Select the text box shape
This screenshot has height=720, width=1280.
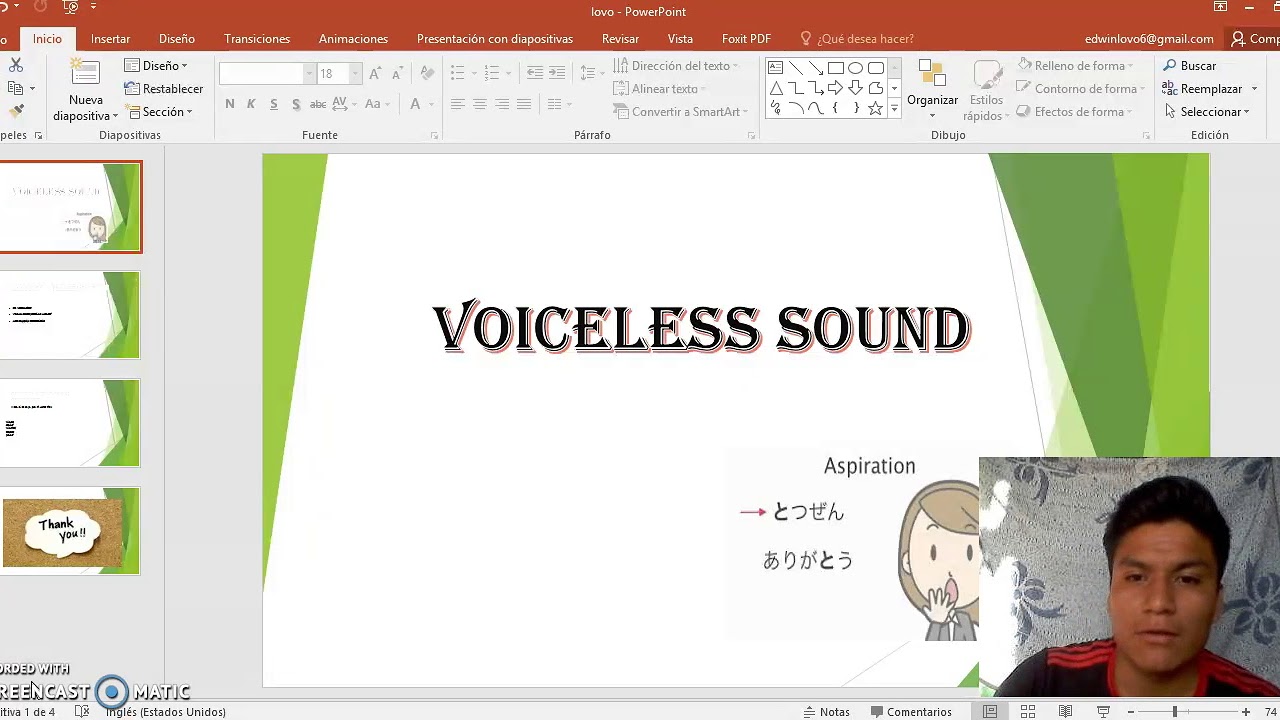(x=776, y=68)
